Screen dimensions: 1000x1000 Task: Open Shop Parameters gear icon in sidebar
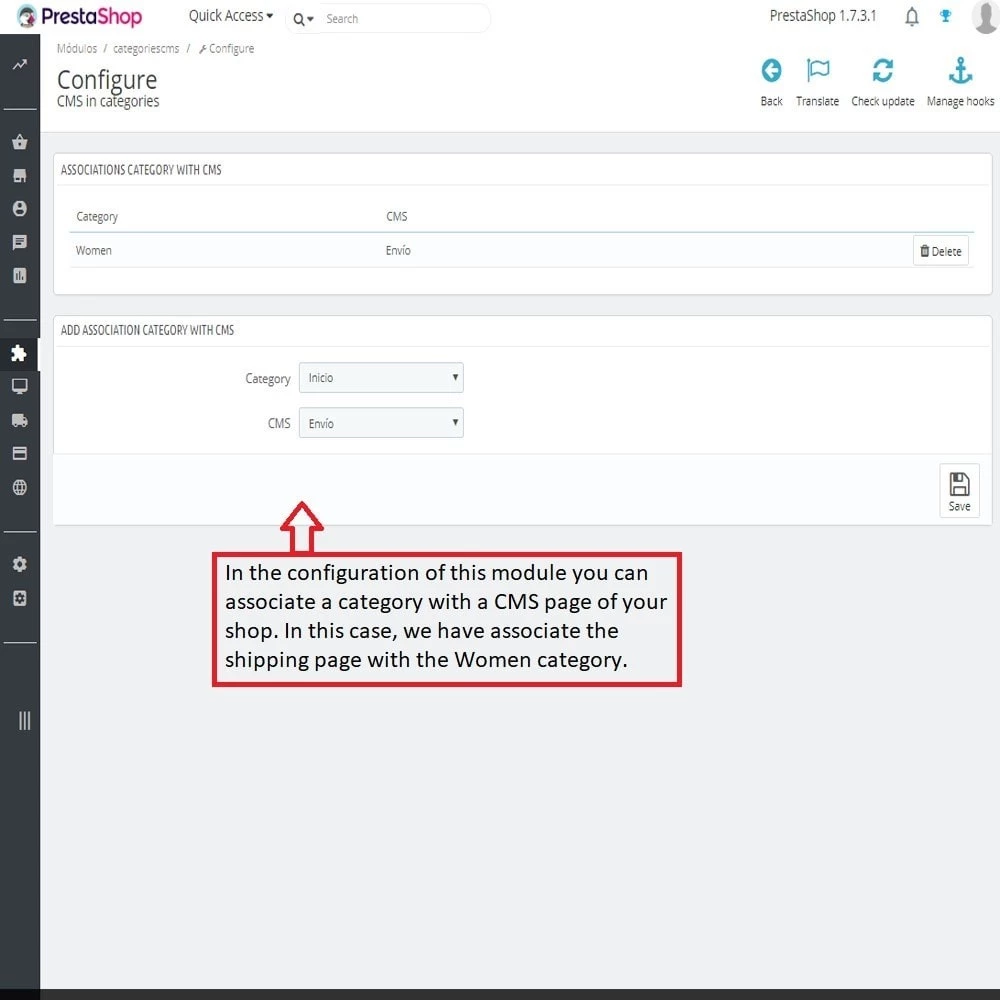tap(20, 564)
